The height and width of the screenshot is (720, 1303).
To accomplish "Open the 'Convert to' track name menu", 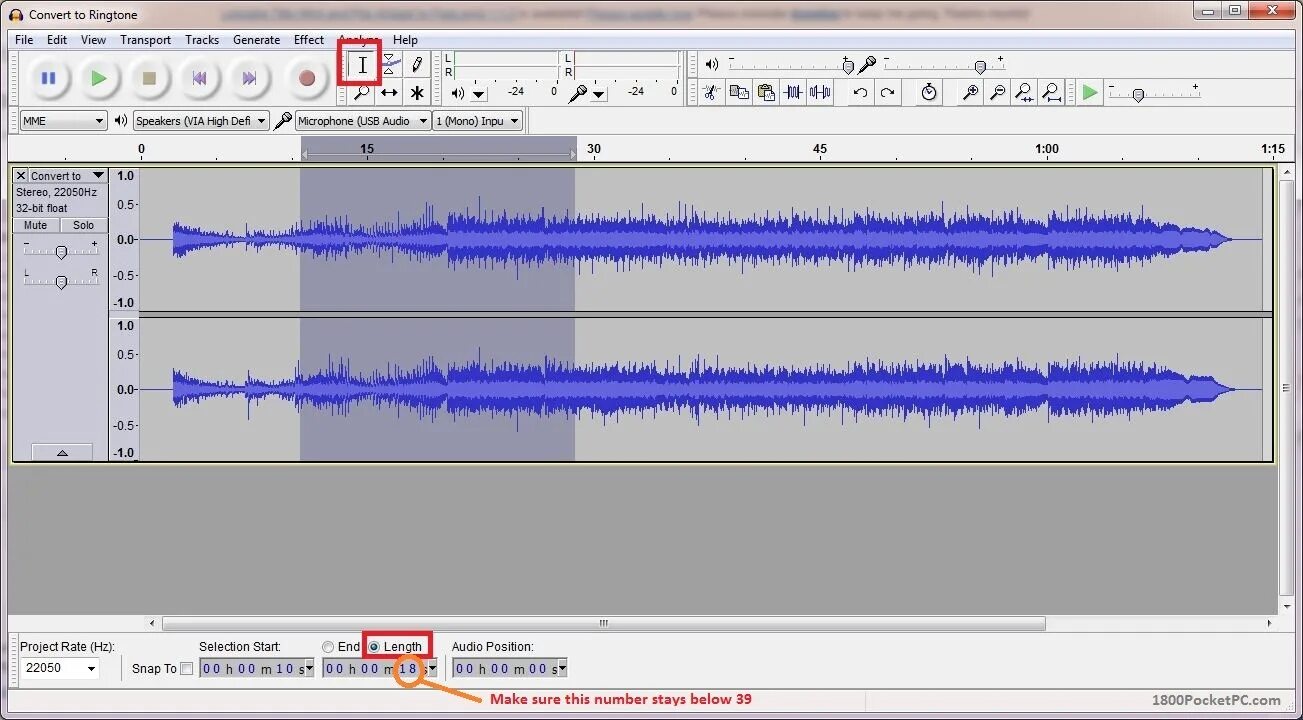I will (x=66, y=175).
